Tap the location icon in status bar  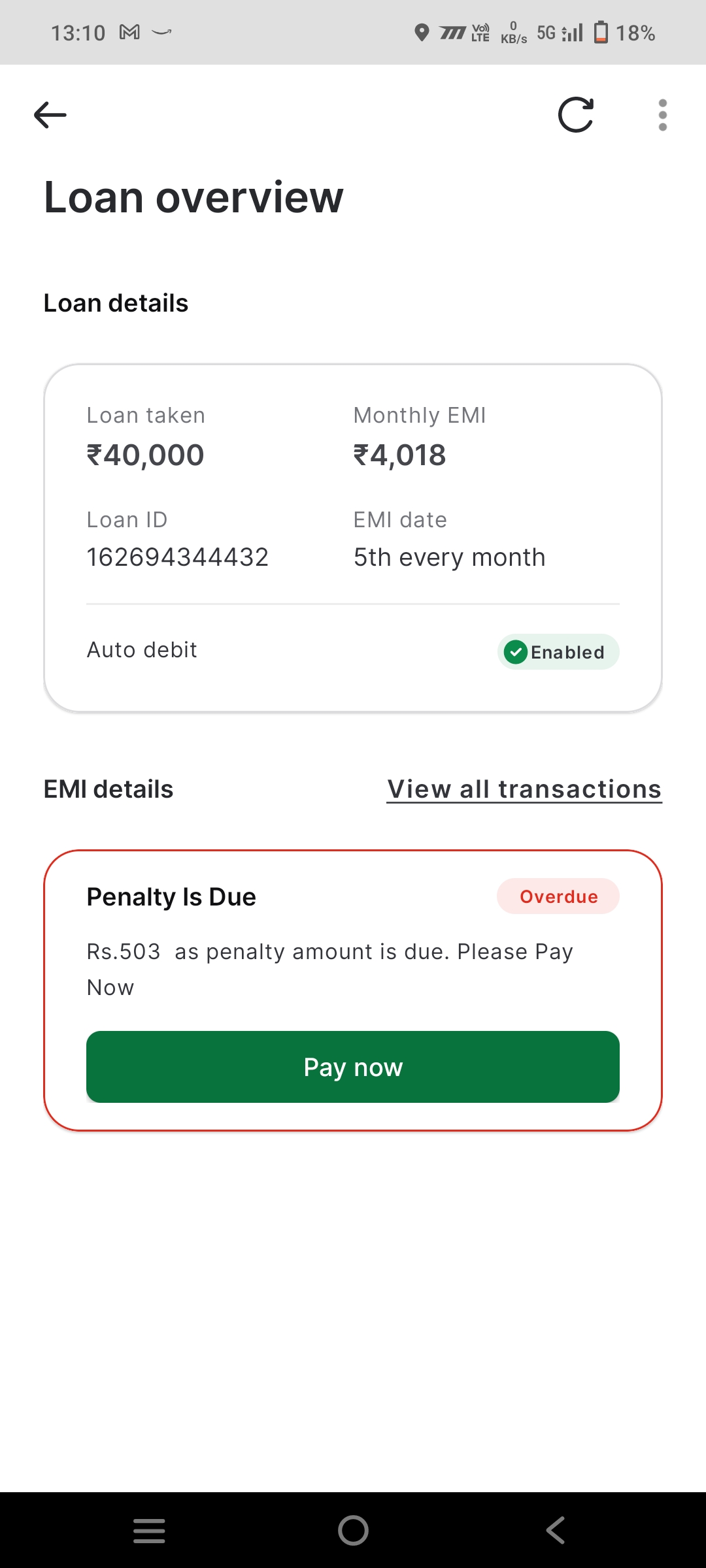[x=422, y=32]
